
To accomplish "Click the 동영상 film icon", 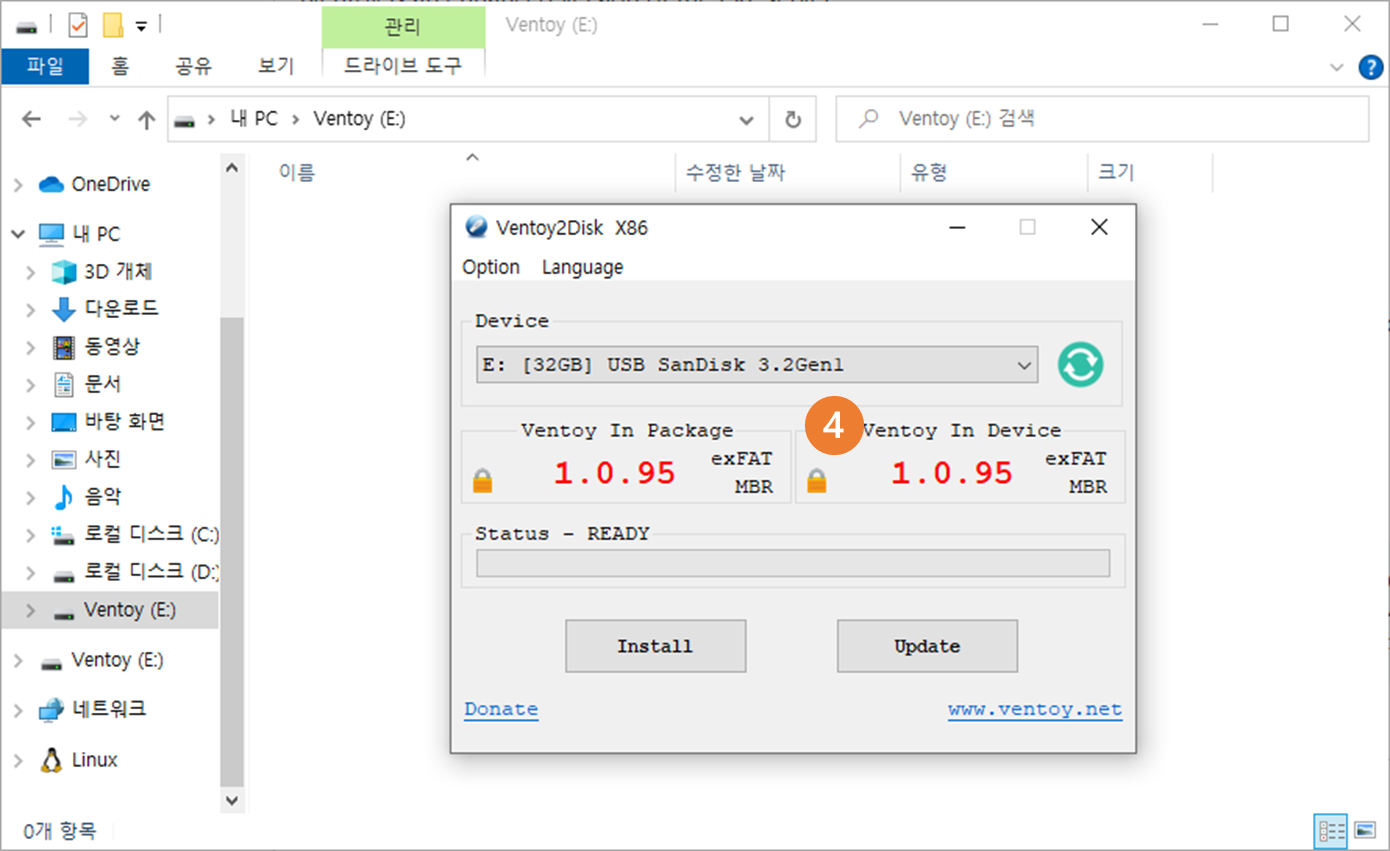I will tap(64, 346).
